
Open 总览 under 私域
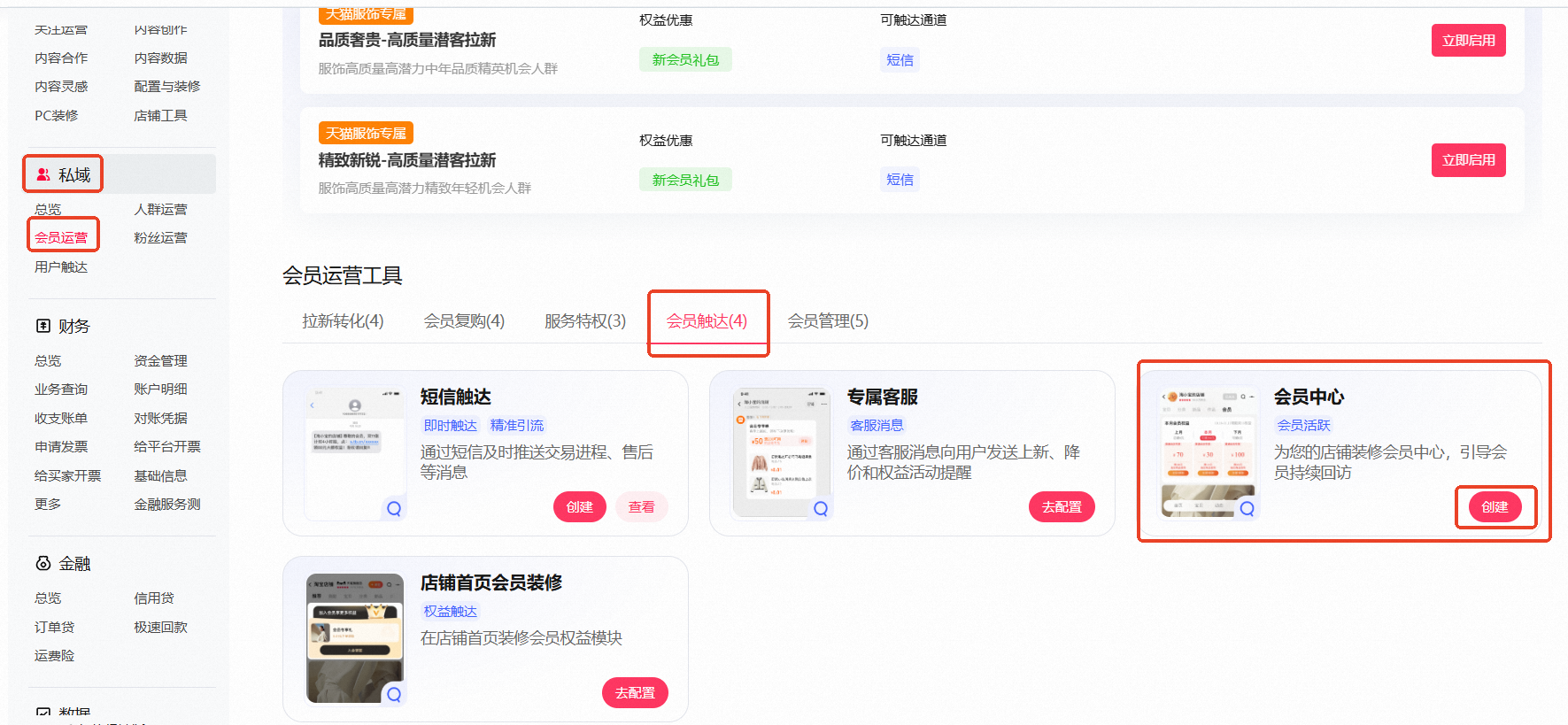pyautogui.click(x=48, y=209)
